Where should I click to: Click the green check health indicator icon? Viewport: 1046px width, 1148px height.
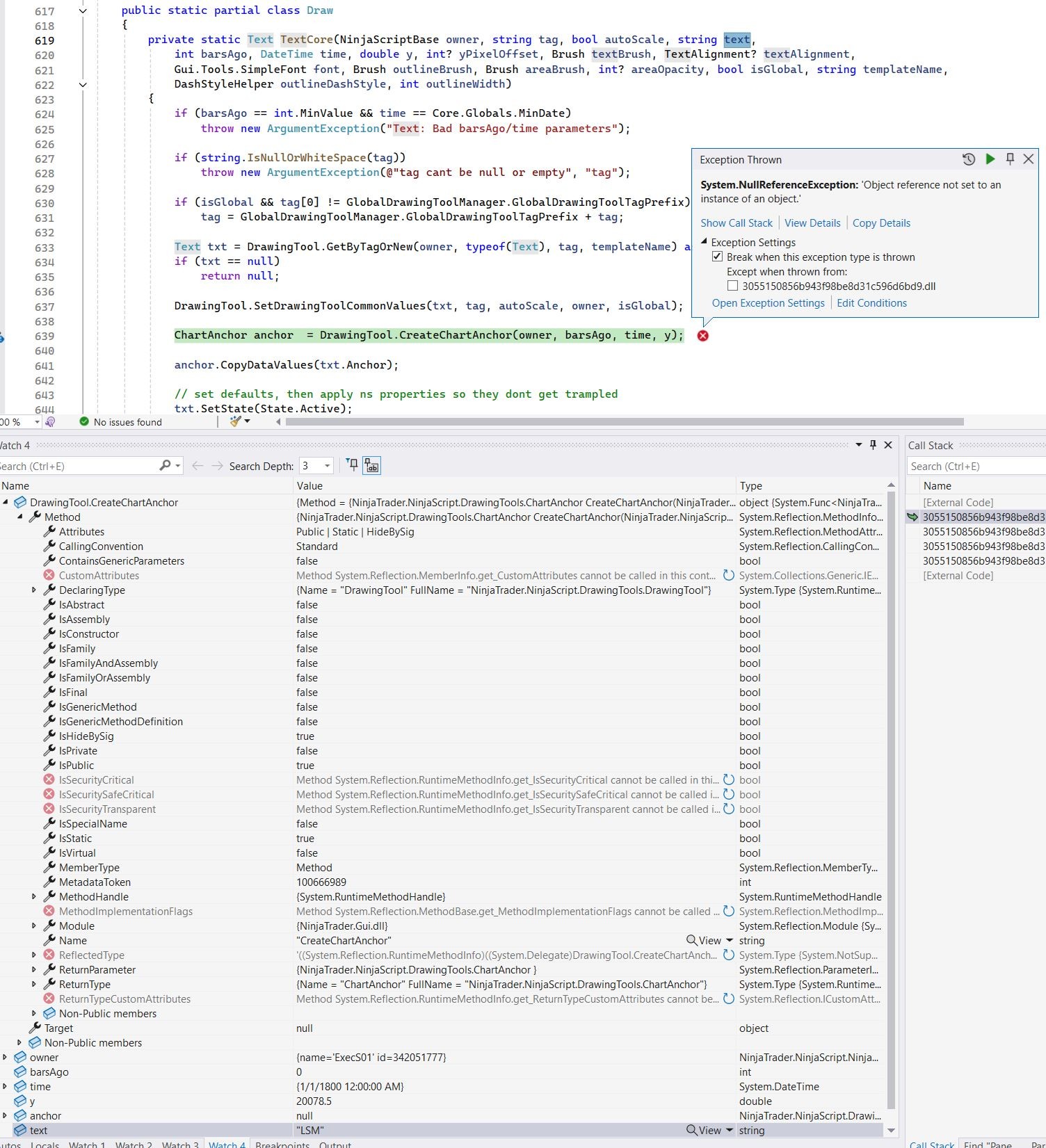pos(84,421)
